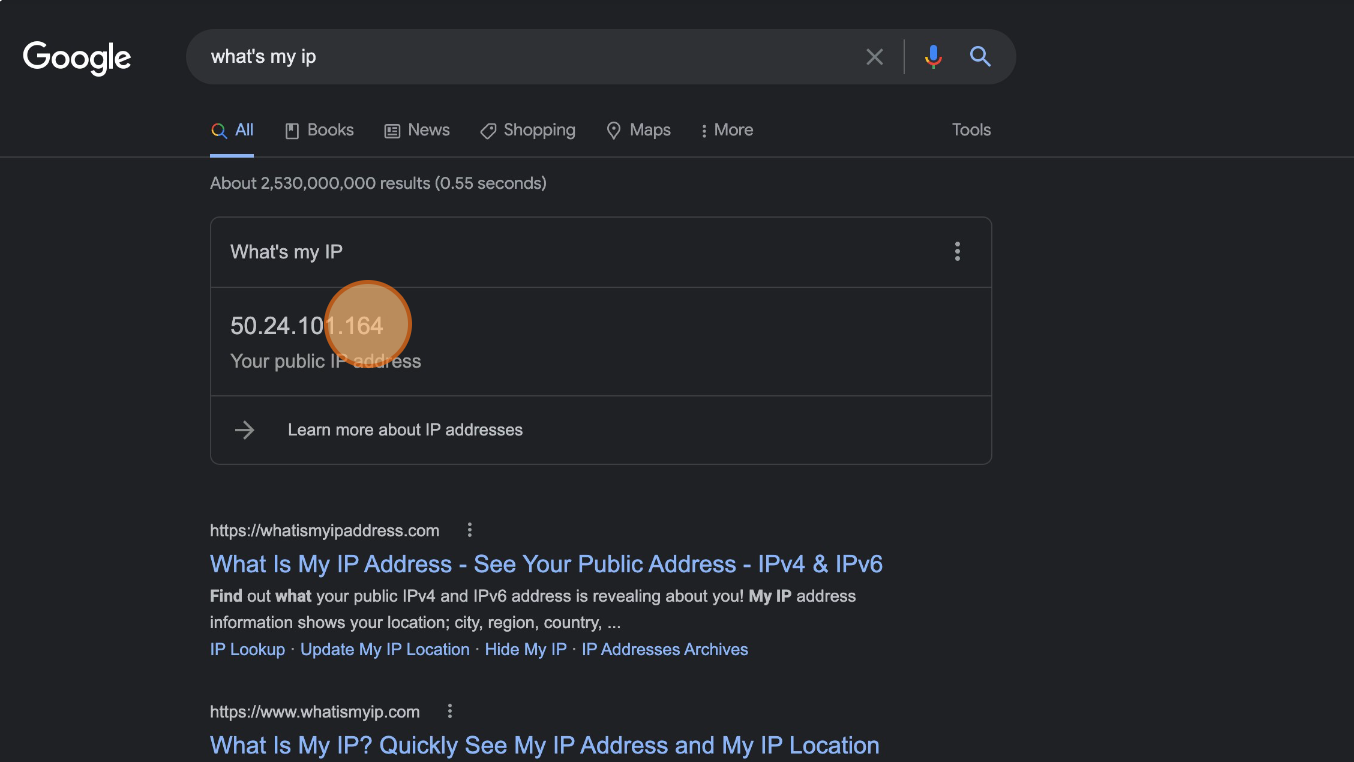Open three-dot menu beside whatismyipaddress.com result
This screenshot has height=762, width=1354.
(469, 531)
